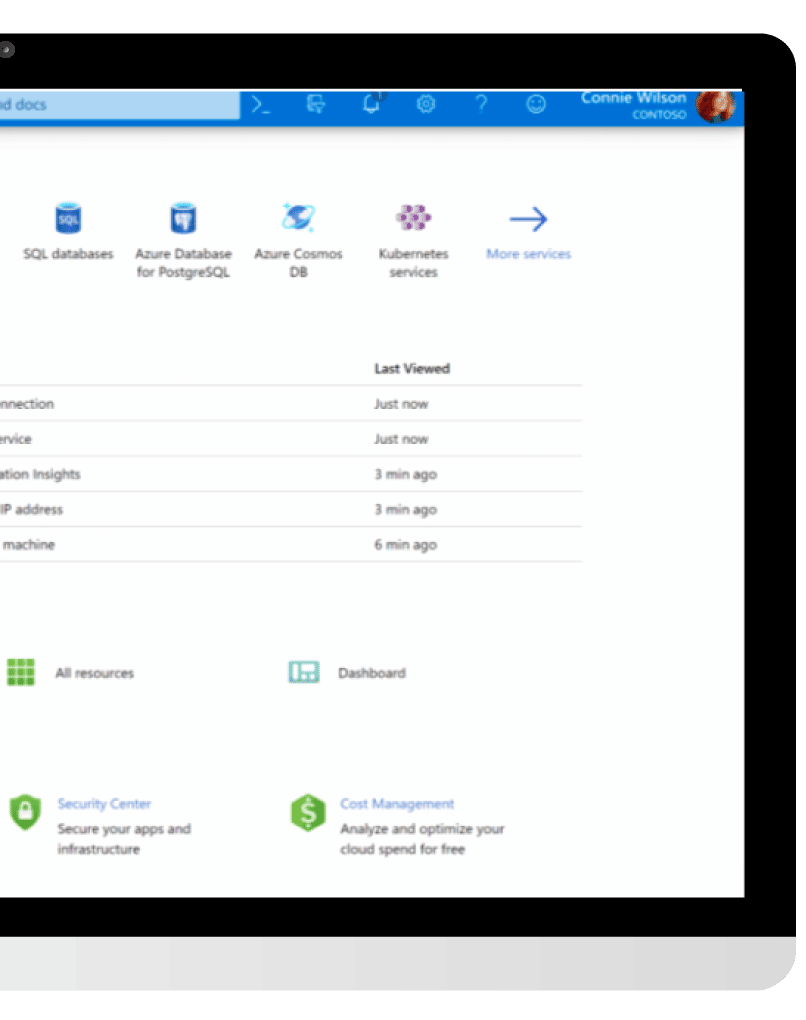Open the directory and subscription filter icon
806x1020 pixels.
click(316, 104)
